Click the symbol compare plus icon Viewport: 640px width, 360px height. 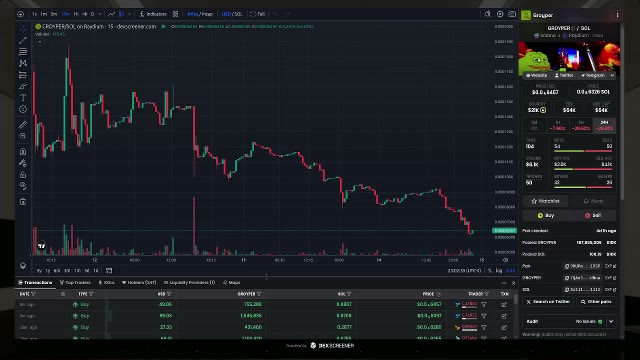point(20,14)
